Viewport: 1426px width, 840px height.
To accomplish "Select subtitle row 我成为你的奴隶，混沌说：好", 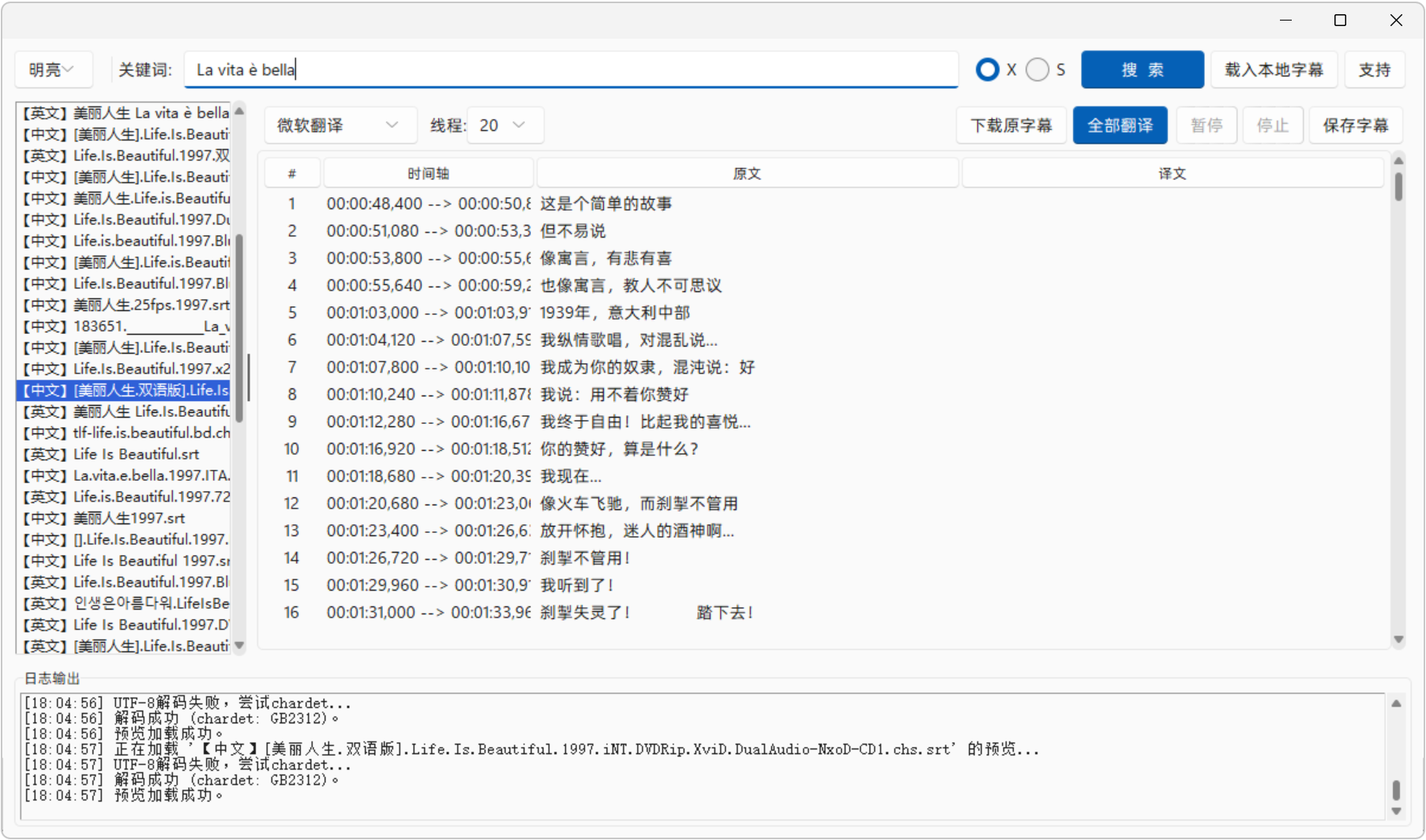I will [x=824, y=367].
